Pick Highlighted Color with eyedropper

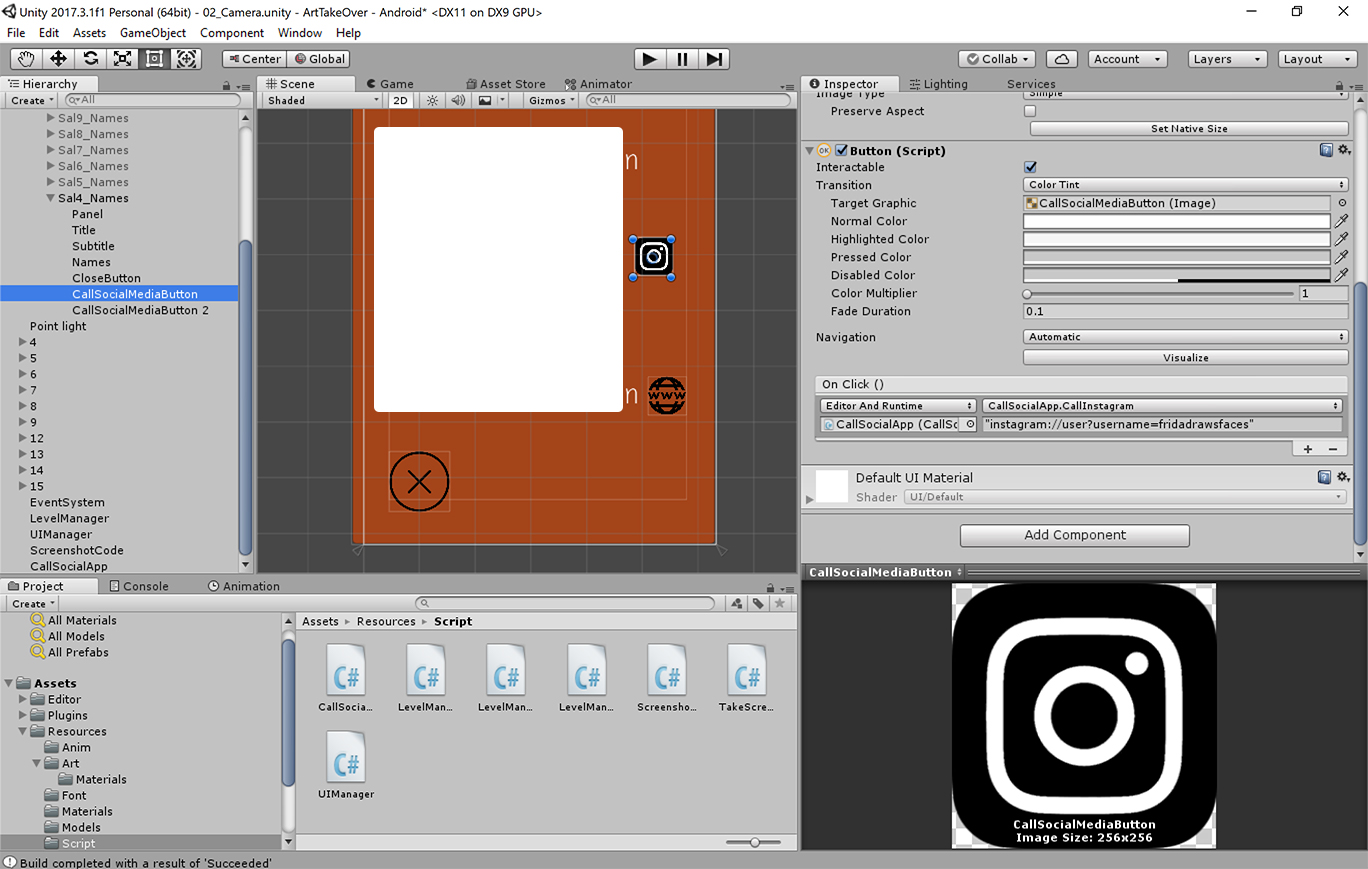pos(1342,239)
